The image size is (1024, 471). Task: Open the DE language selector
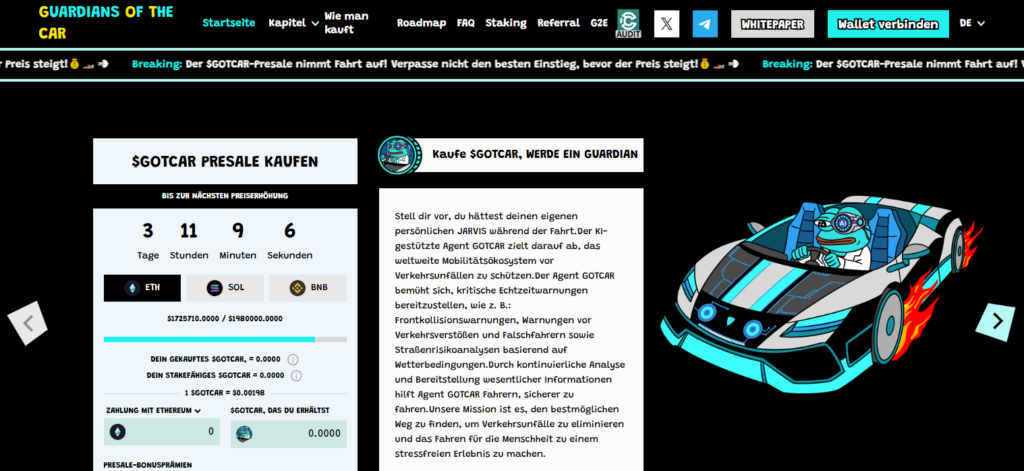tap(972, 23)
